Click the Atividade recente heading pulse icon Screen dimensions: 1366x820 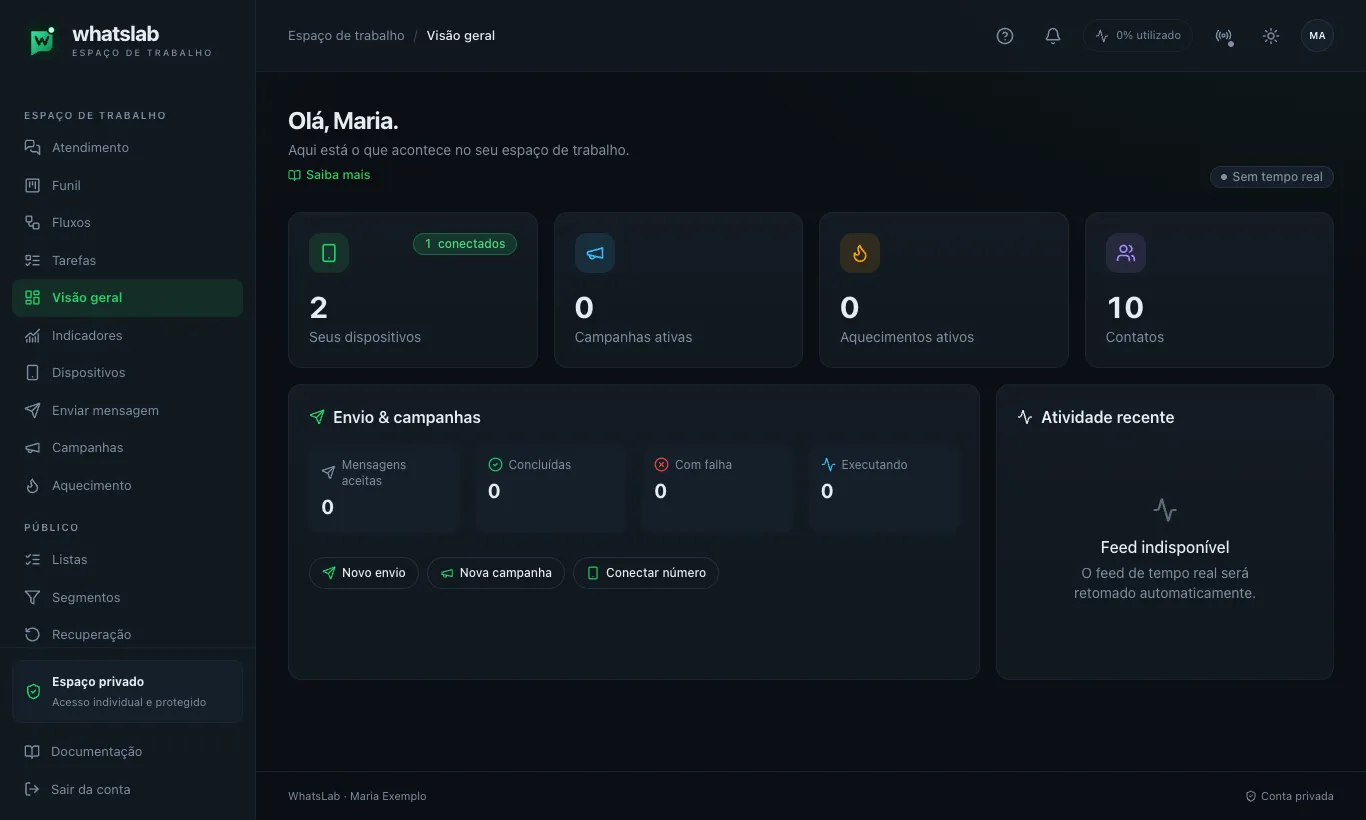coord(1025,417)
